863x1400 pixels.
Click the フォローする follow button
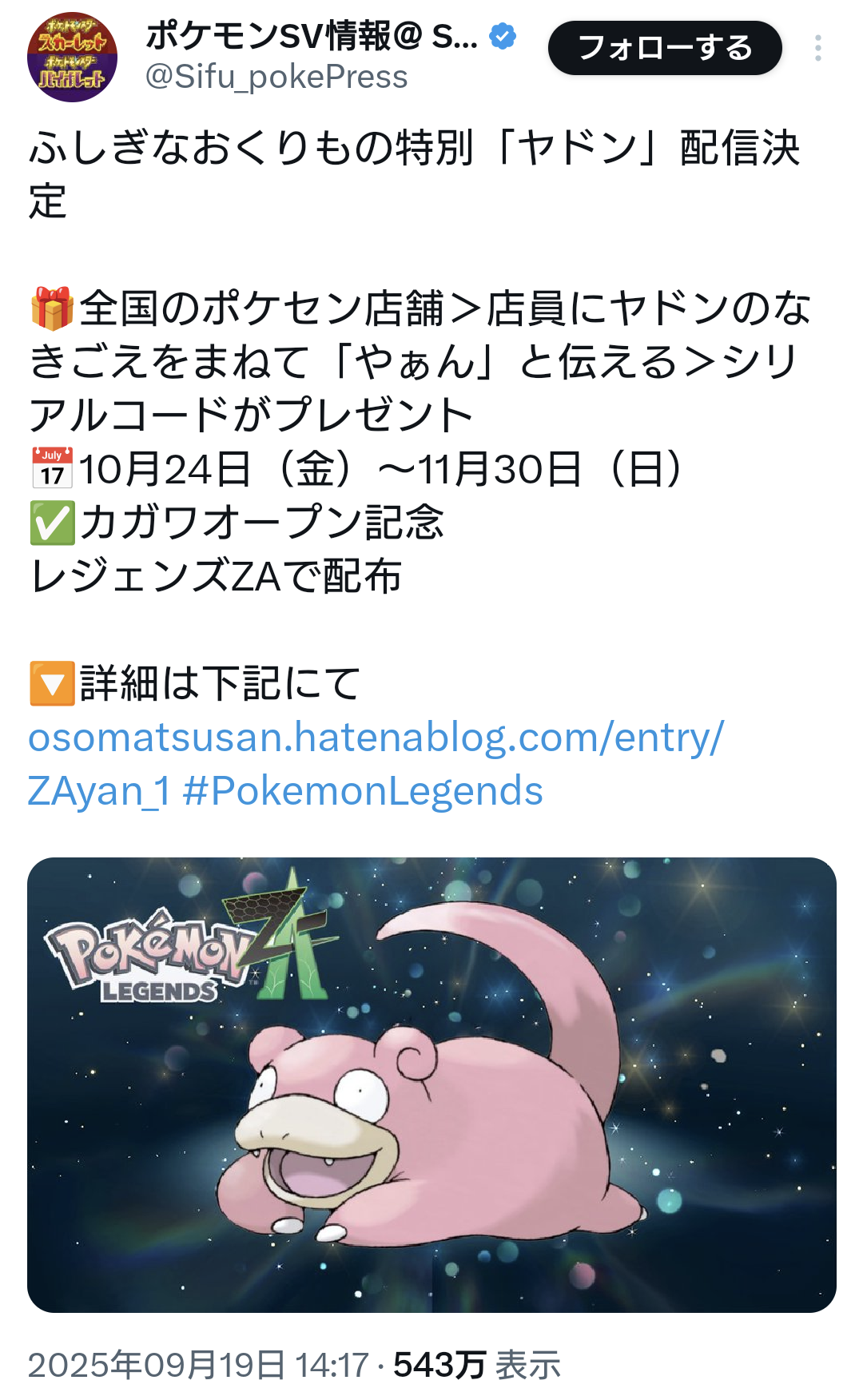pyautogui.click(x=665, y=48)
